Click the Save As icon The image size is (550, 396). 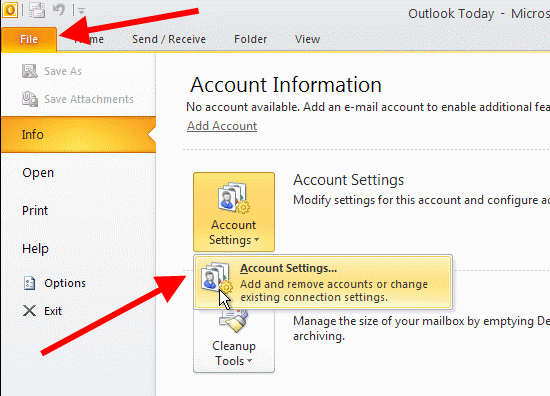point(29,71)
